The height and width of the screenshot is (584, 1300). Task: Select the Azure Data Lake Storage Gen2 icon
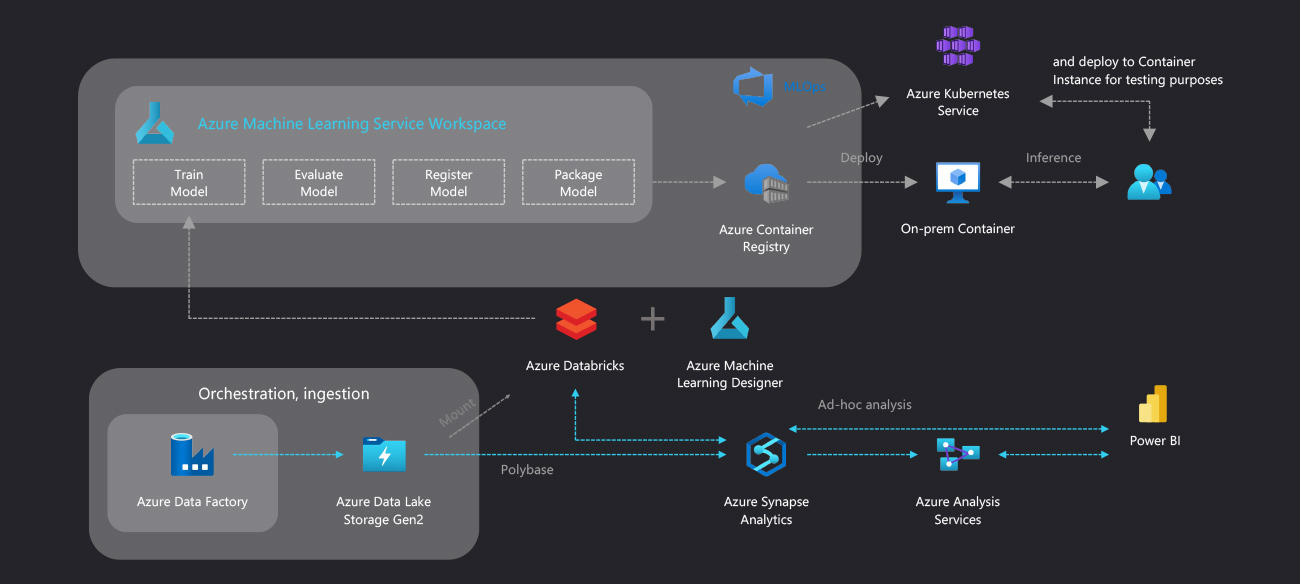pos(384,455)
